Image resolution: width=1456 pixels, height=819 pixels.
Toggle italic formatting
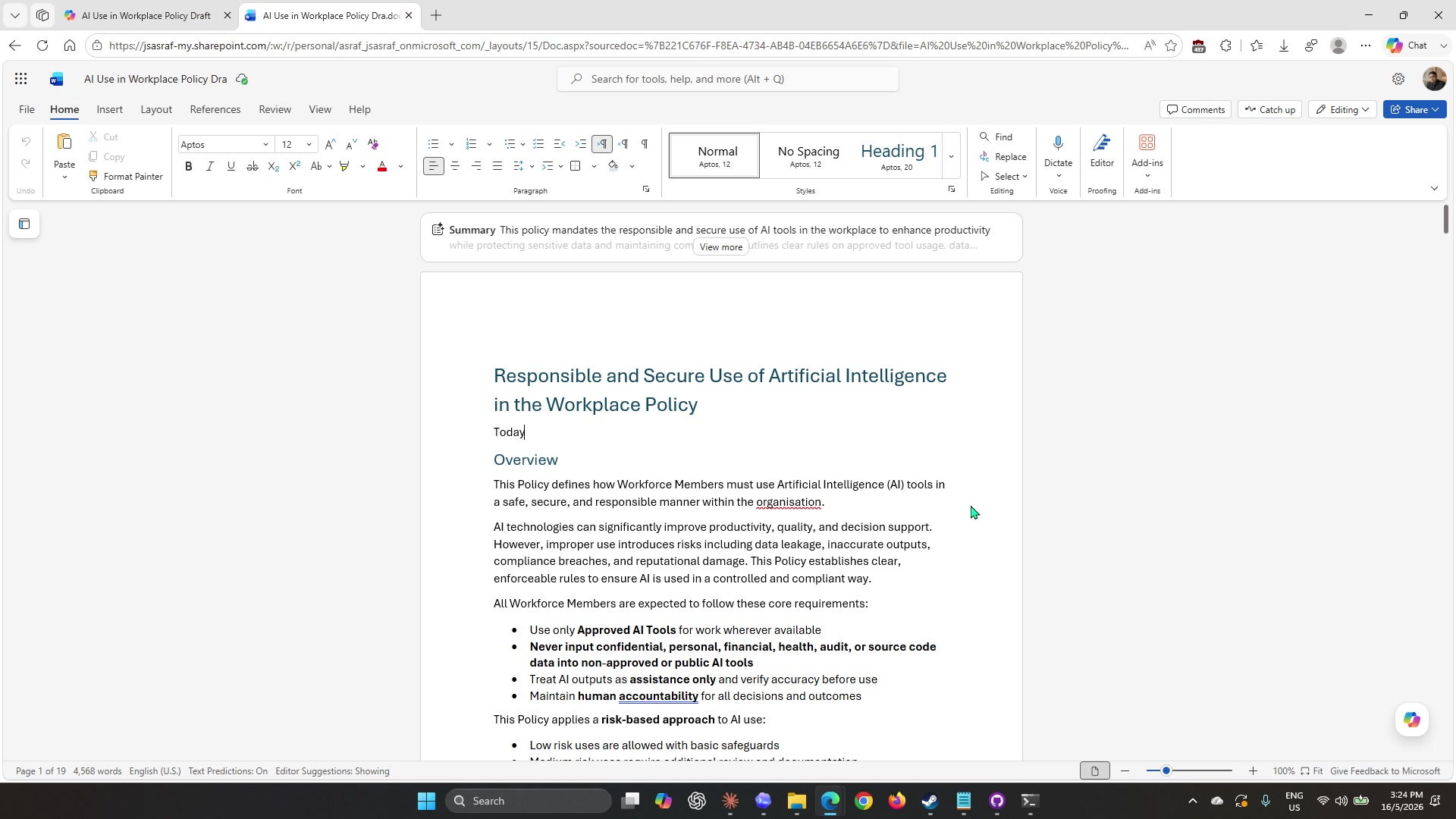pos(210,166)
